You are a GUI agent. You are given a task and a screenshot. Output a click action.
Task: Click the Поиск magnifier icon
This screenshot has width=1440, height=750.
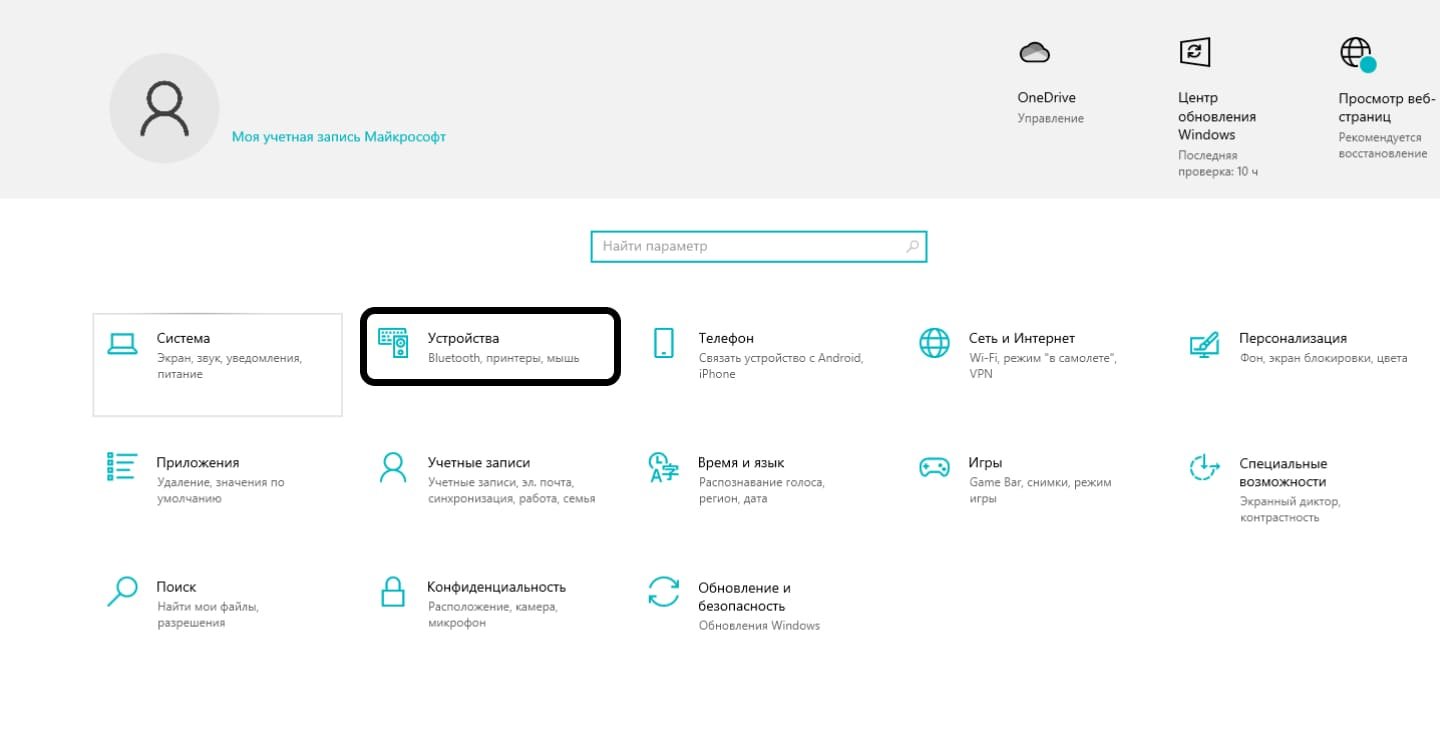[122, 591]
